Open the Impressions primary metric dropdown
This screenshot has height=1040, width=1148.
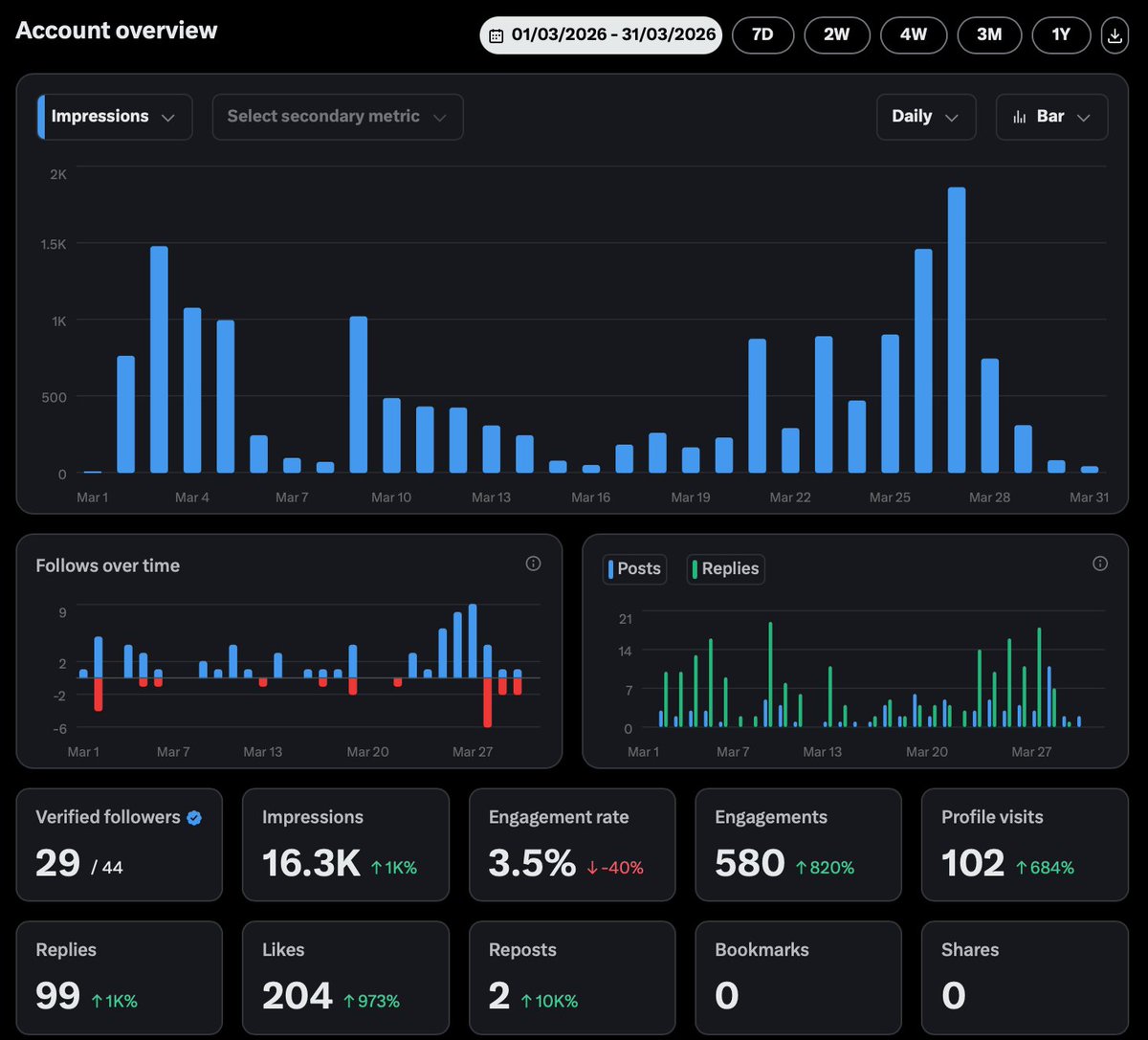[x=115, y=117]
